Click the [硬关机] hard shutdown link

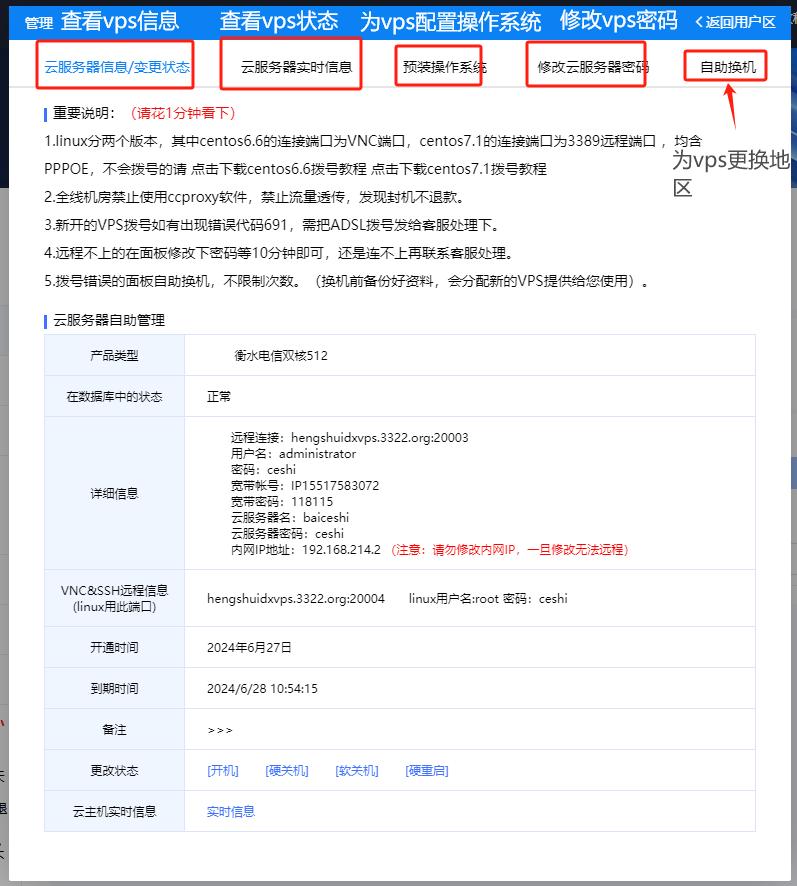point(287,771)
